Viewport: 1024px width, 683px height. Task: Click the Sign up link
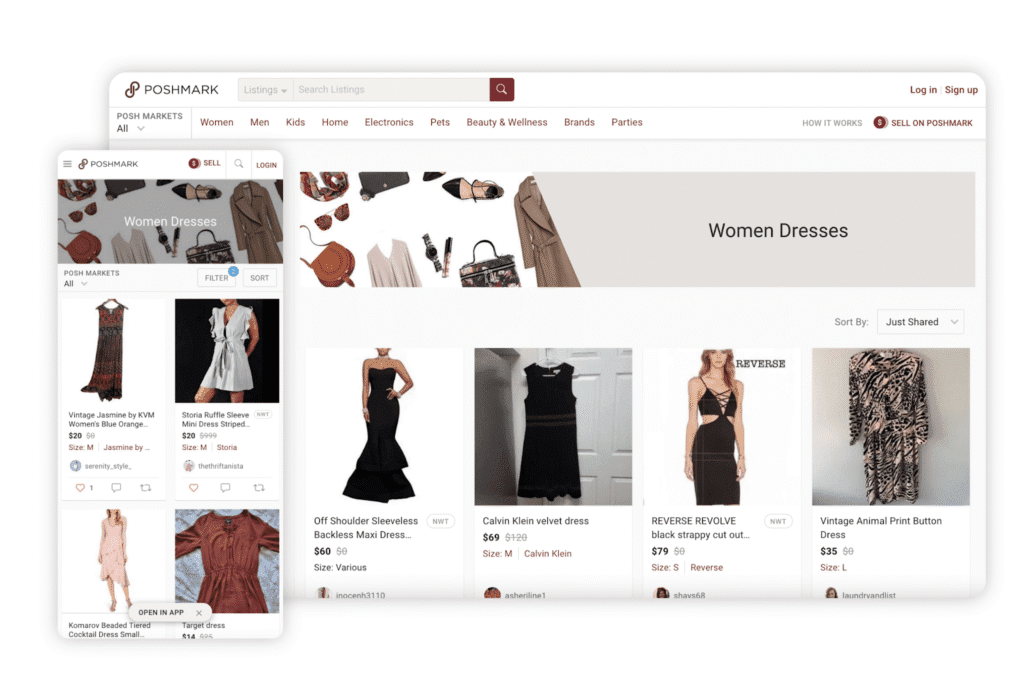tap(961, 90)
